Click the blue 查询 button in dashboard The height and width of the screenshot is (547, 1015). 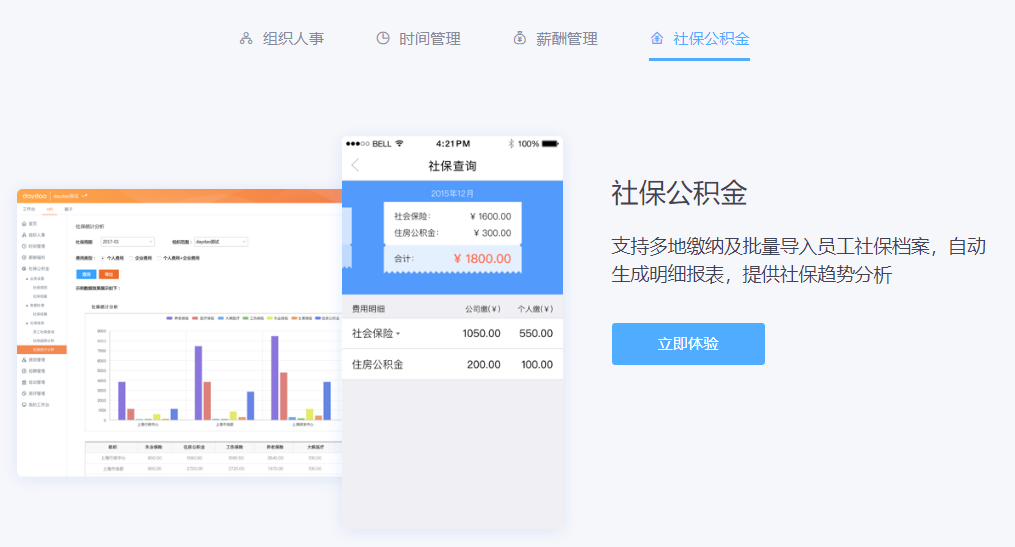coord(86,274)
